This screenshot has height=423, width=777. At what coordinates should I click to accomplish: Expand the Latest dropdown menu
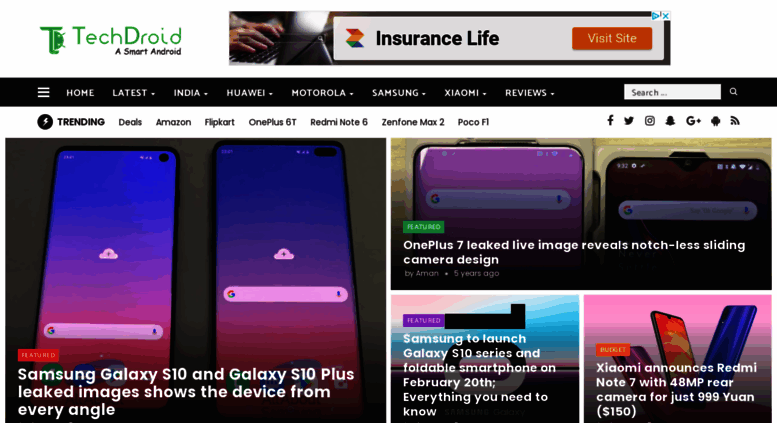click(x=133, y=93)
